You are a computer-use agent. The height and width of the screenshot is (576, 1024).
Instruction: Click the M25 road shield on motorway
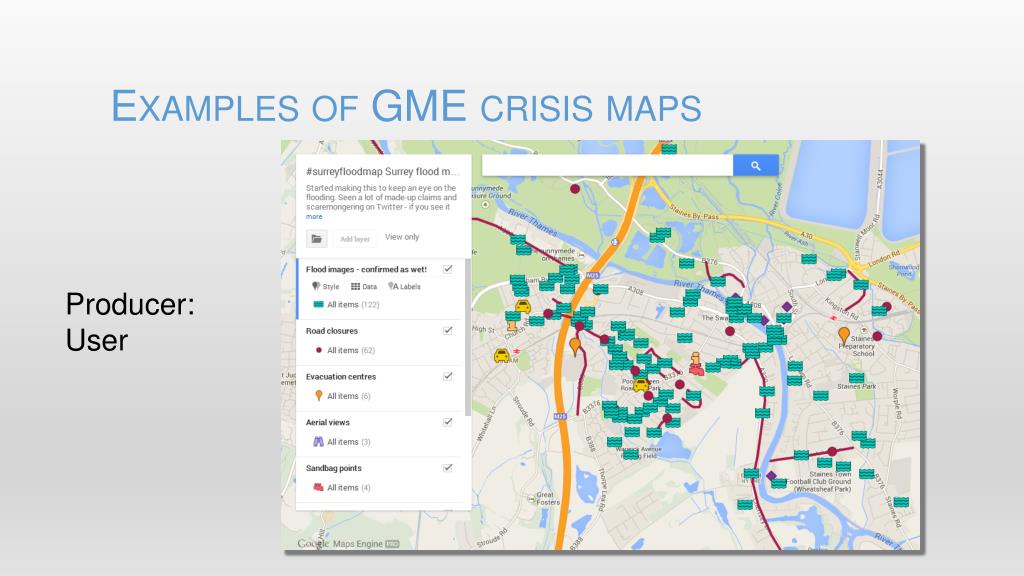point(592,276)
